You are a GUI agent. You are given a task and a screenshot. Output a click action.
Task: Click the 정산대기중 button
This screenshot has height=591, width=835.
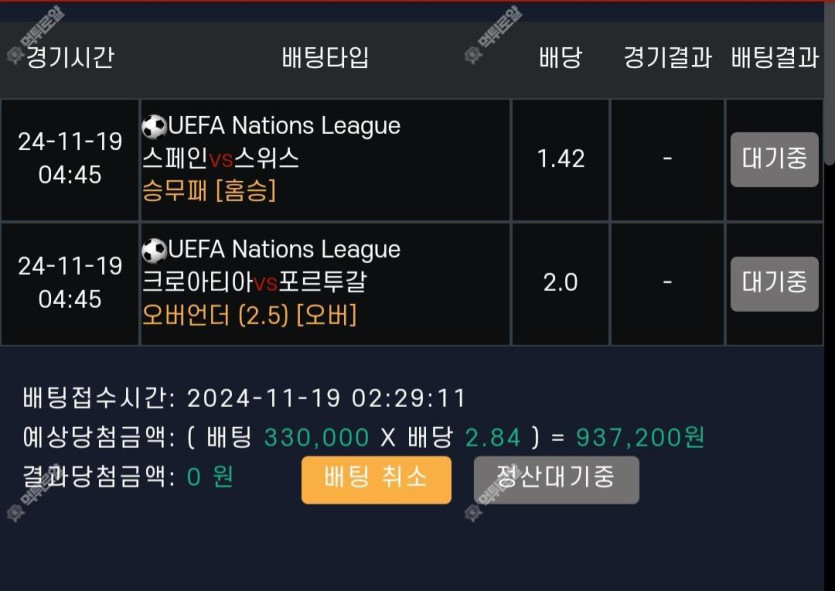point(556,480)
